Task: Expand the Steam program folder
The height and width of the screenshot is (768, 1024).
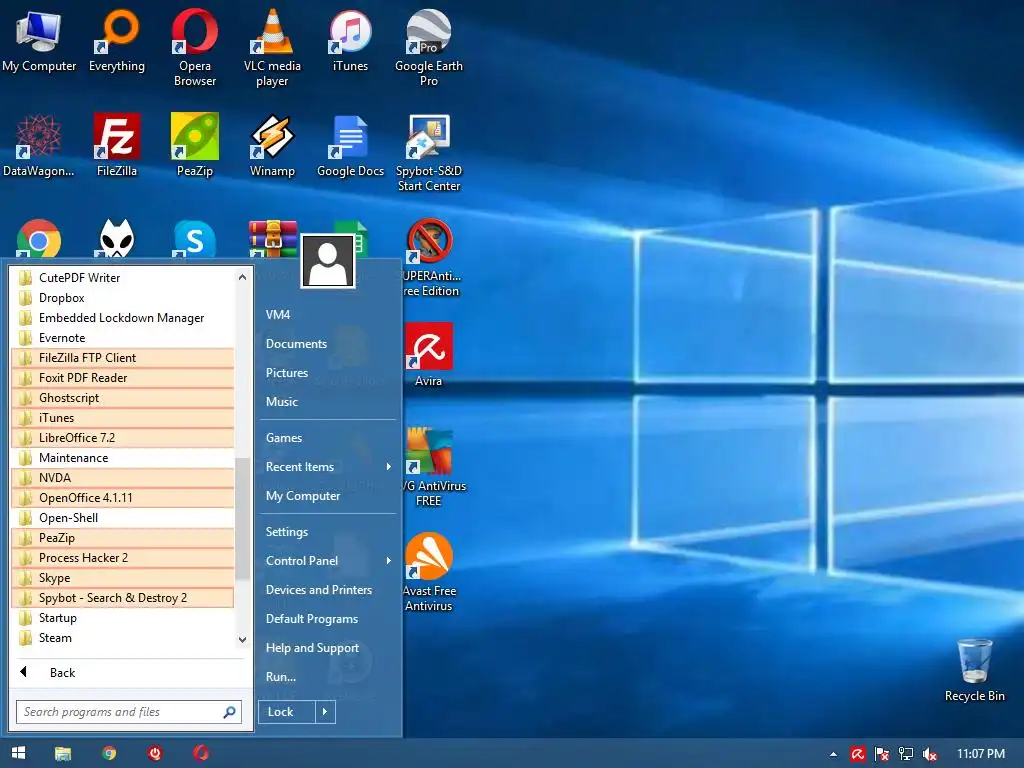Action: (123, 638)
